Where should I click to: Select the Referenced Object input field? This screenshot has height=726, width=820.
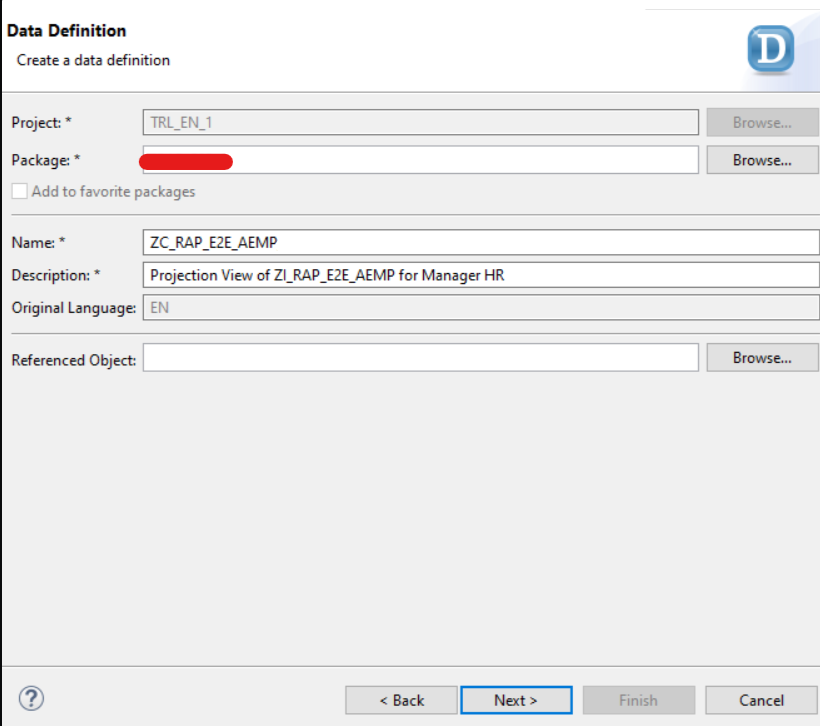pyautogui.click(x=420, y=358)
